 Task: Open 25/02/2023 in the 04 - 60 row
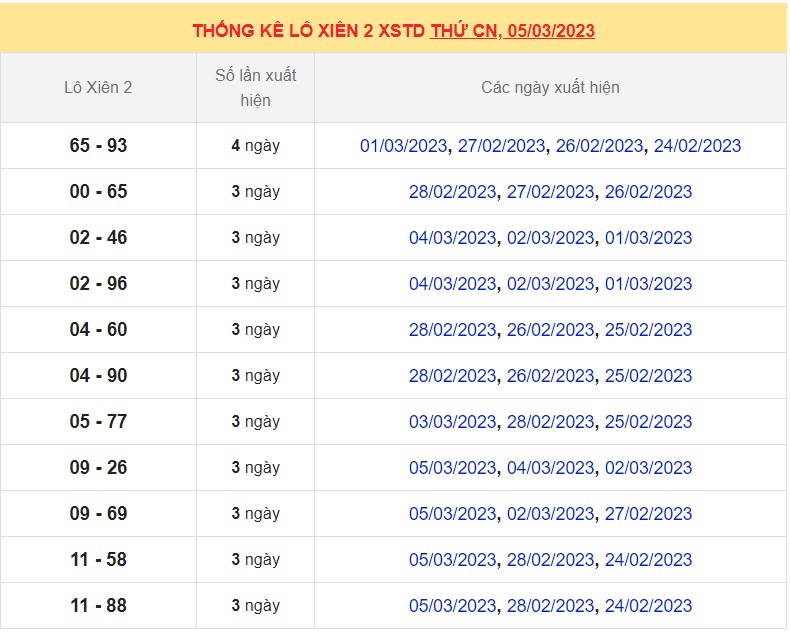tap(648, 330)
